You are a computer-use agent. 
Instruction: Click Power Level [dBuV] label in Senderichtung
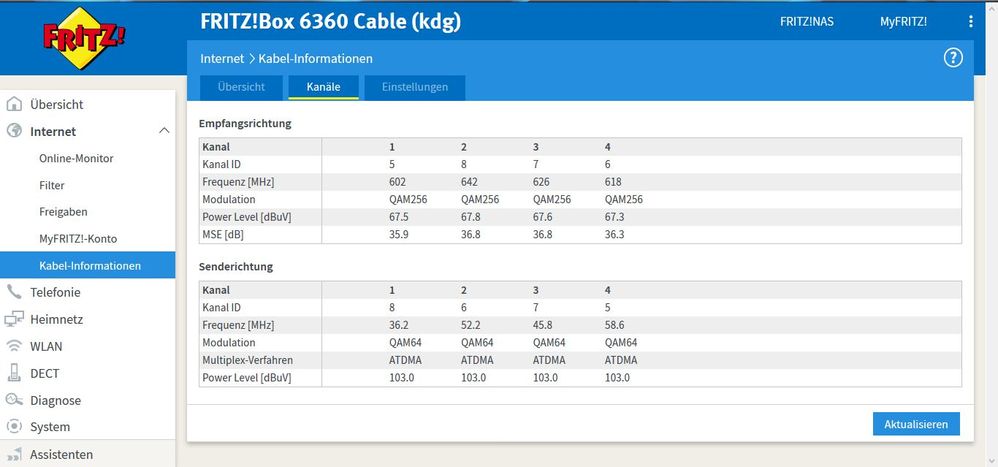[x=246, y=377]
